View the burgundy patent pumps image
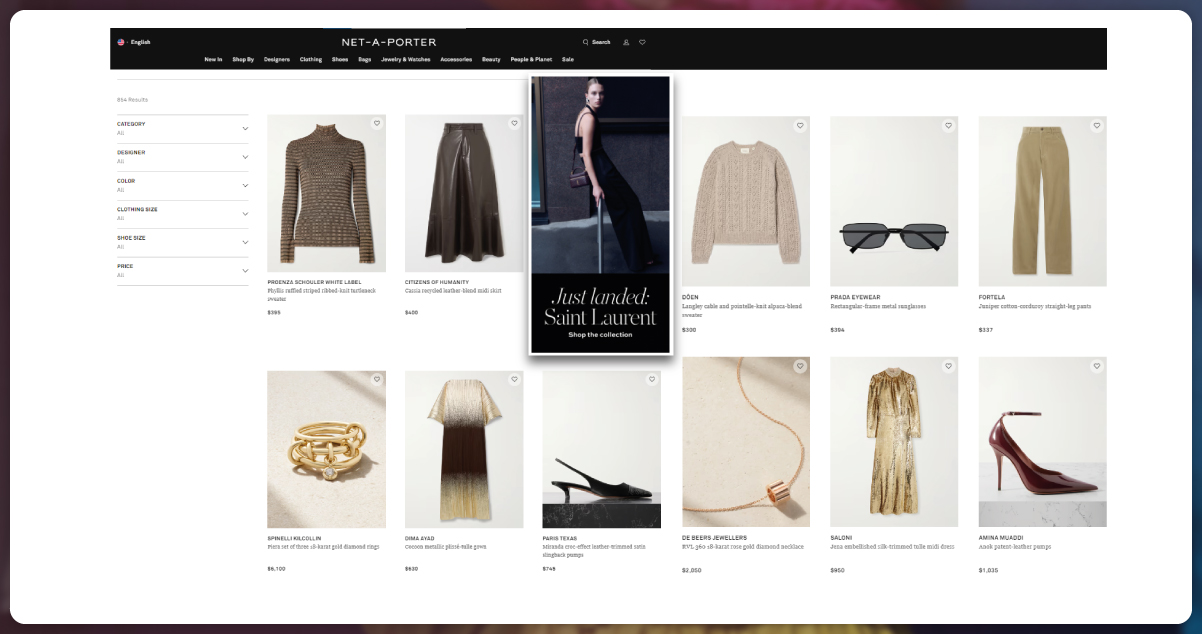 1042,442
